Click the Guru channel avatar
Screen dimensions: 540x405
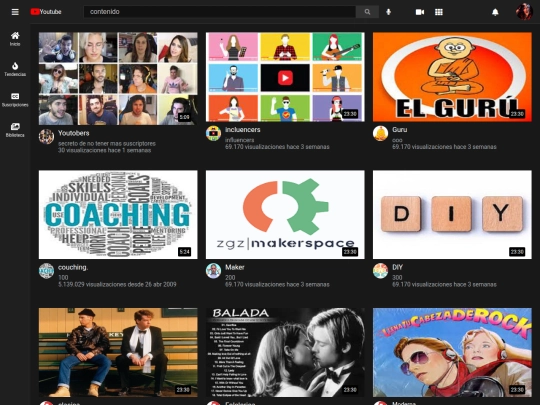(381, 133)
